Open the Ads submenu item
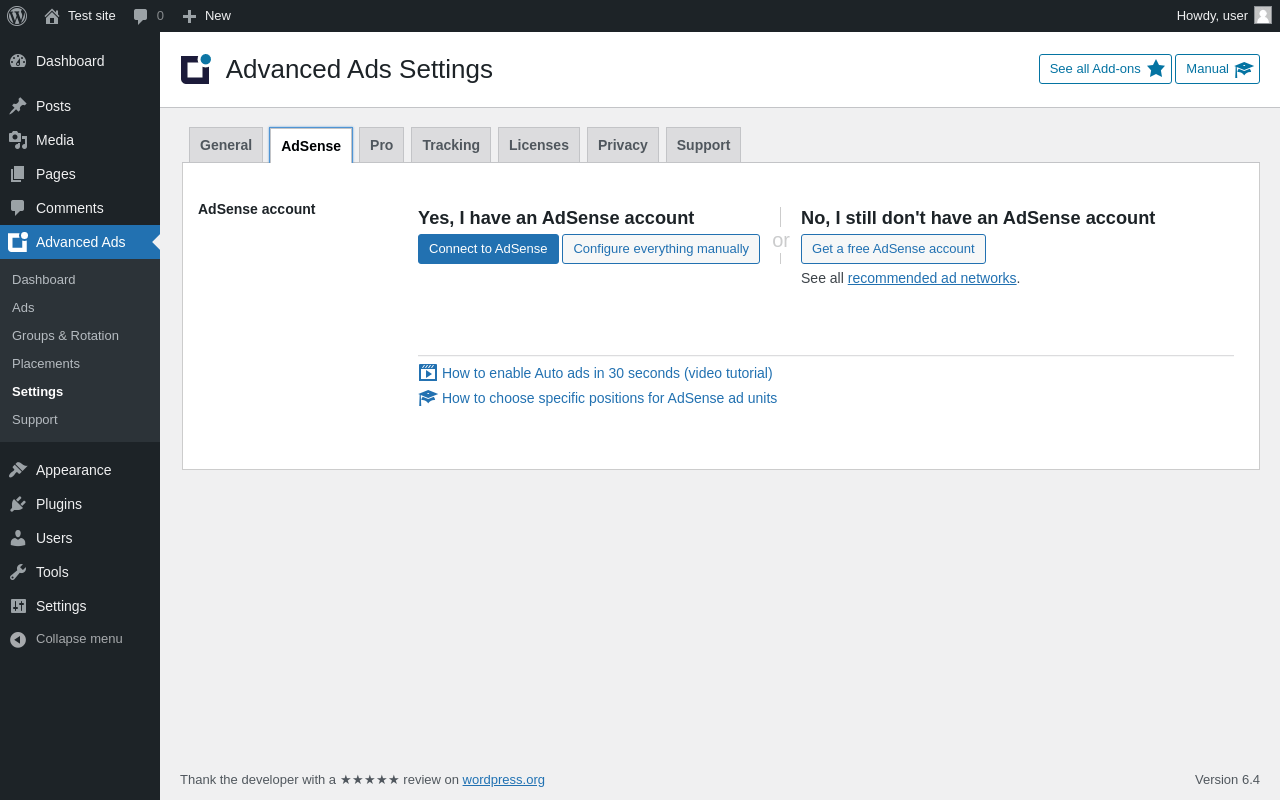Screen dimensions: 1280x800 pos(23,308)
